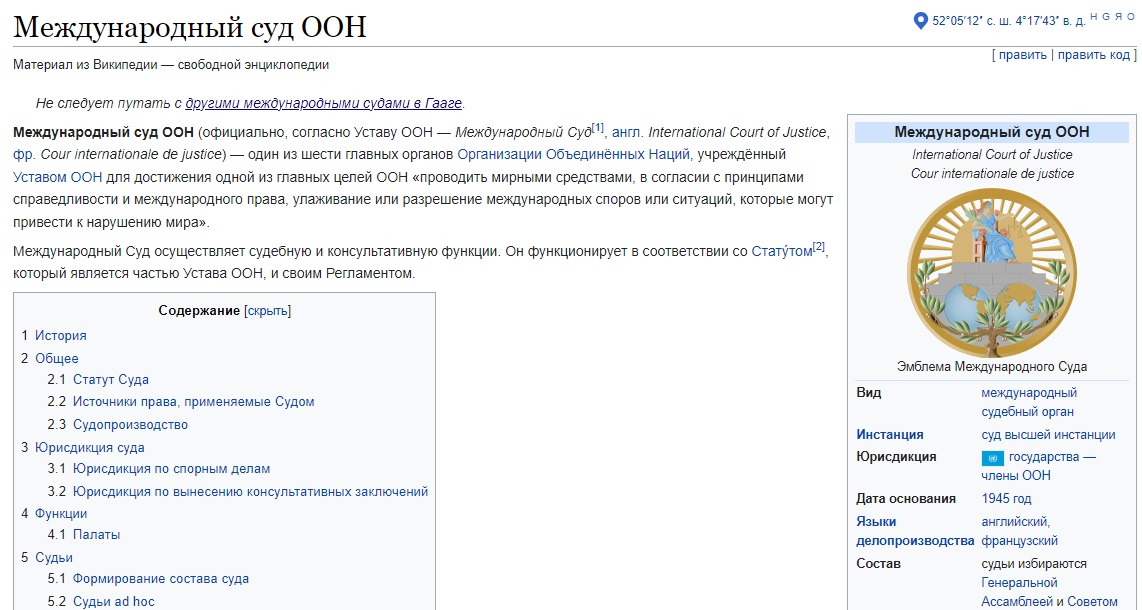This screenshot has height=610, width=1142.
Task: Go to '3.1 Юрисдикция по спорным делам'
Action: pos(159,469)
